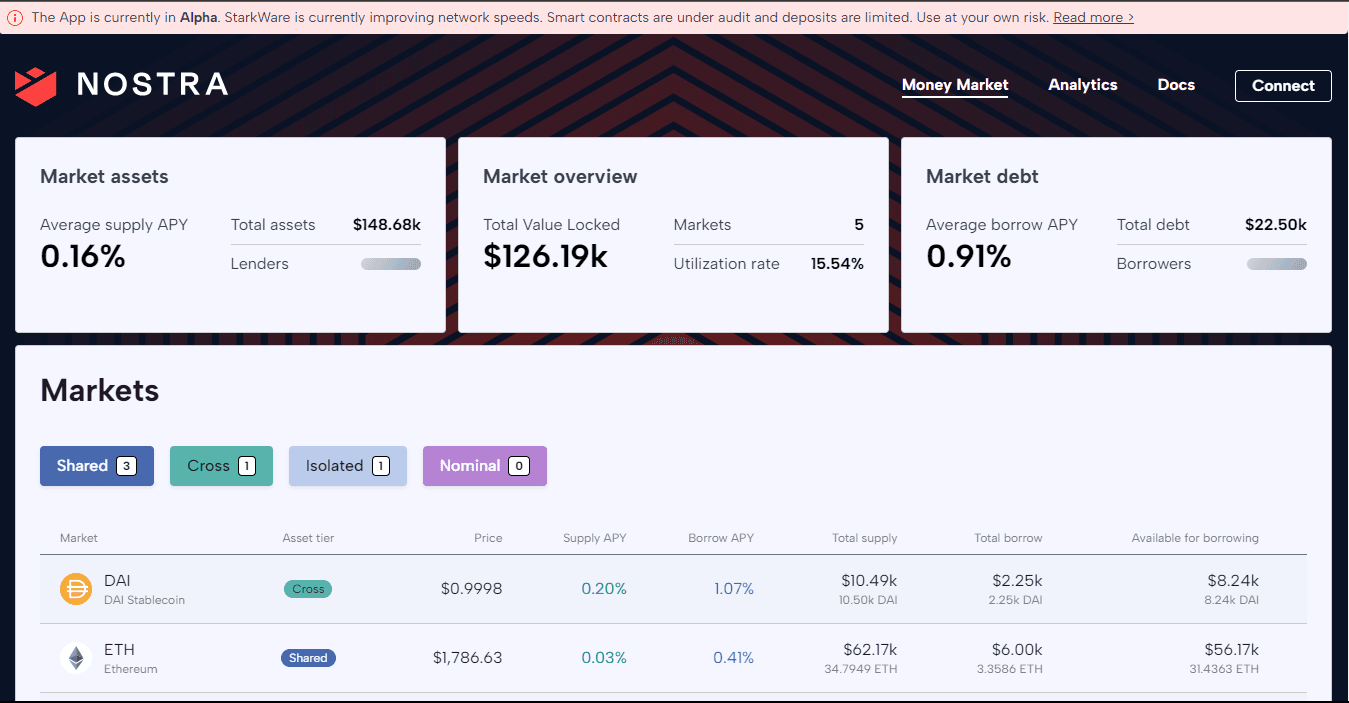Click DAI total borrow $2.25k
This screenshot has height=703, width=1349.
1018,581
